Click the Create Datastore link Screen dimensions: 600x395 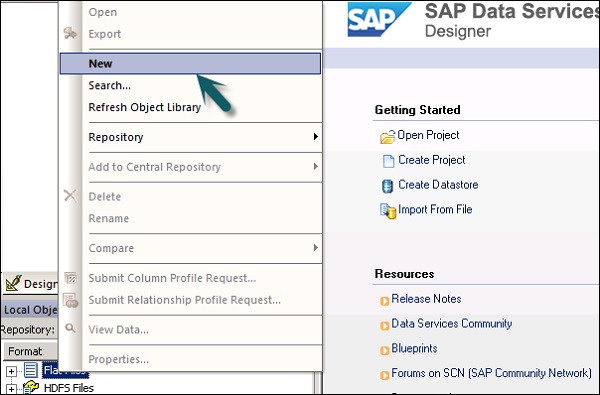pyautogui.click(x=438, y=185)
